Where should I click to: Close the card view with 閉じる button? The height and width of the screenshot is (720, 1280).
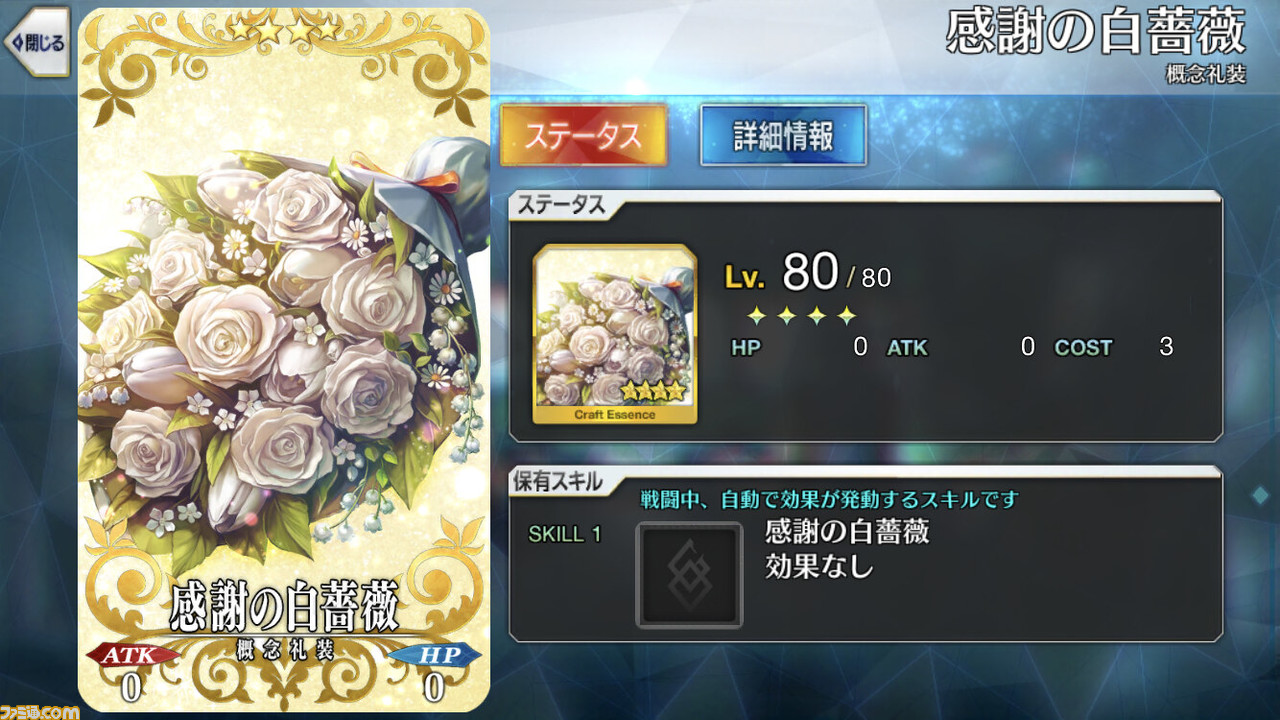(x=36, y=42)
